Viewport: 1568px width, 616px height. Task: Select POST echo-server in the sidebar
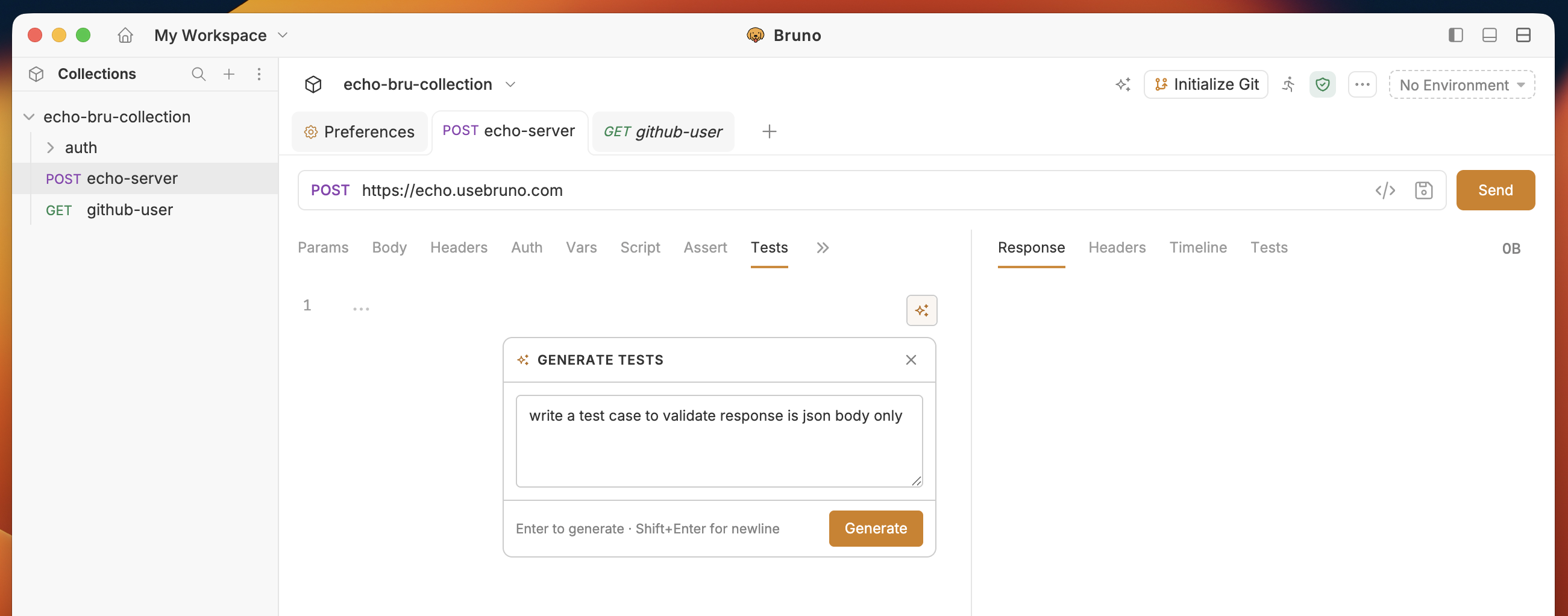click(x=145, y=178)
